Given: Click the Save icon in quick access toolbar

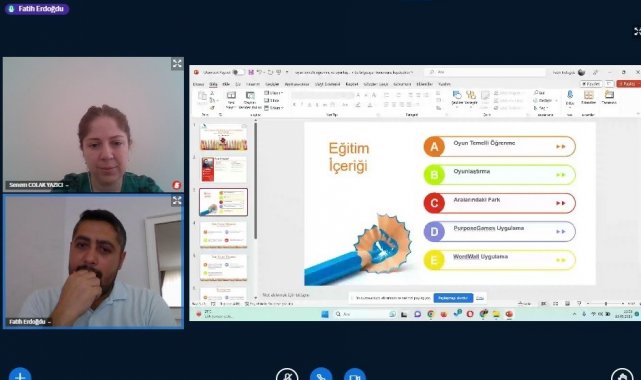Looking at the screenshot, I should coord(251,72).
